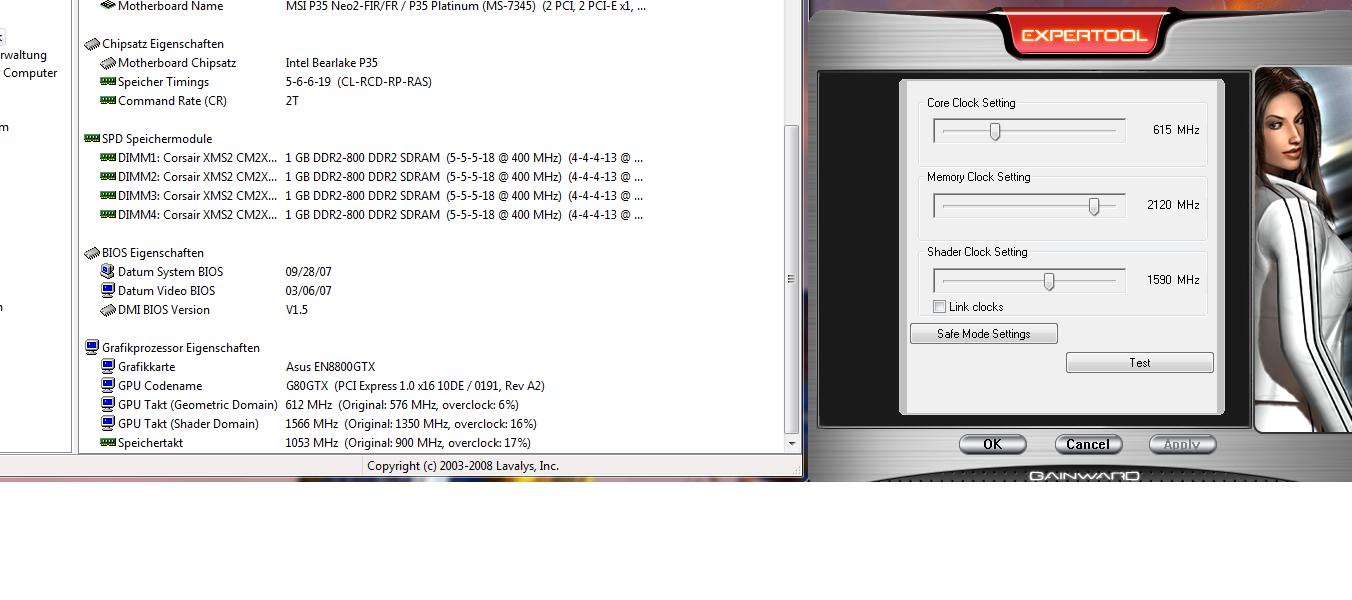Click the Speichertakt row memory icon
The image size is (1352, 600).
tap(108, 443)
